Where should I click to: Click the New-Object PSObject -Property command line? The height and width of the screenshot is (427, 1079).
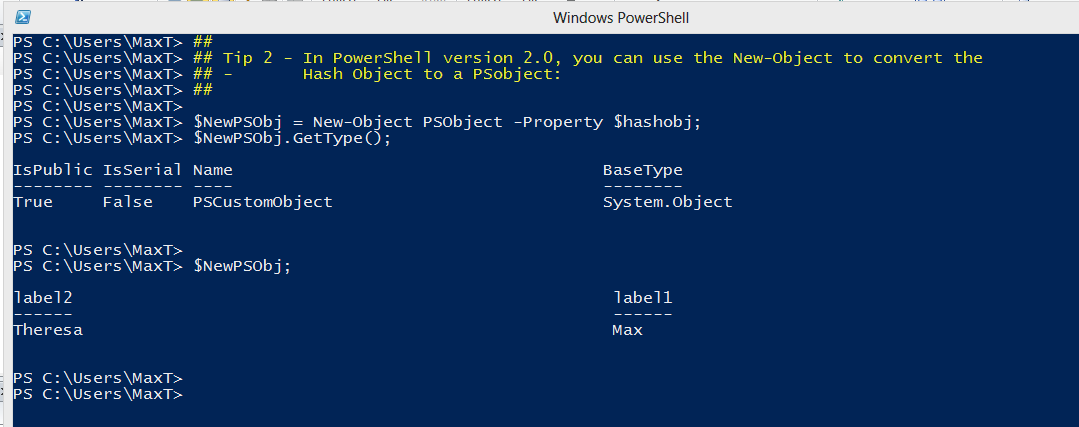tap(447, 122)
